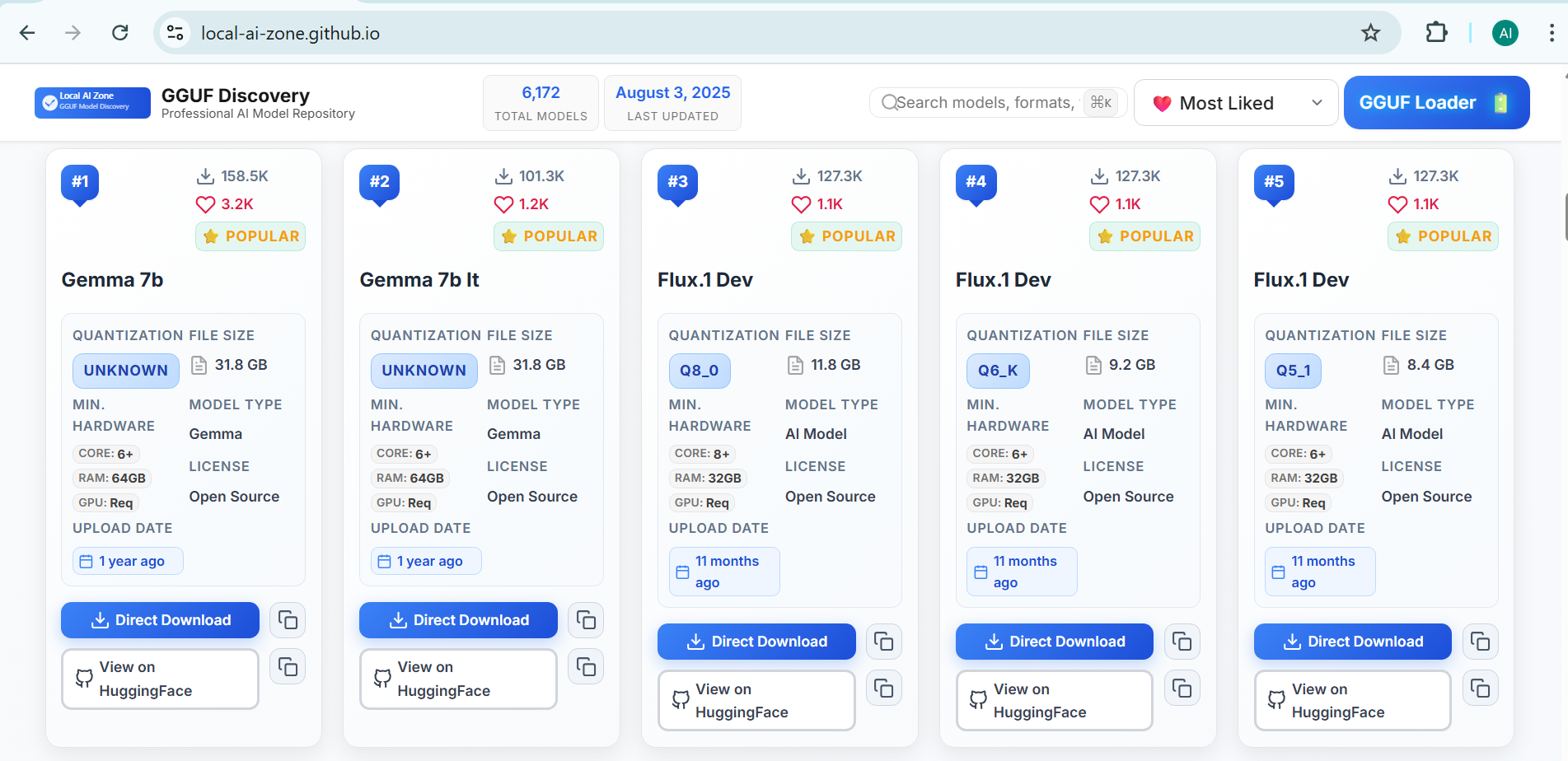Copy the direct download link for Gemma 7b It
Viewport: 1568px width, 761px height.
(586, 620)
